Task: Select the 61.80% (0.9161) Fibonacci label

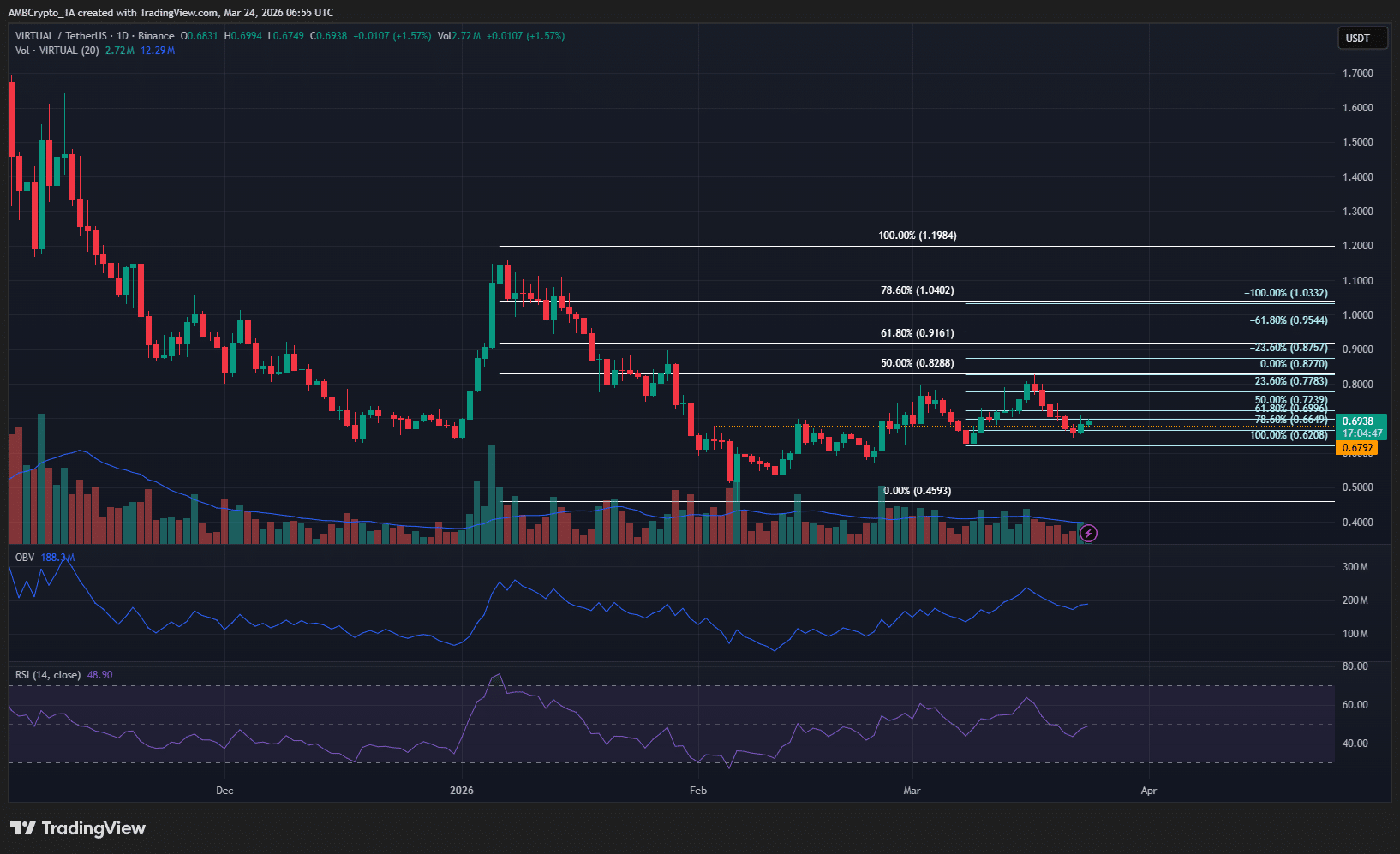Action: (917, 333)
